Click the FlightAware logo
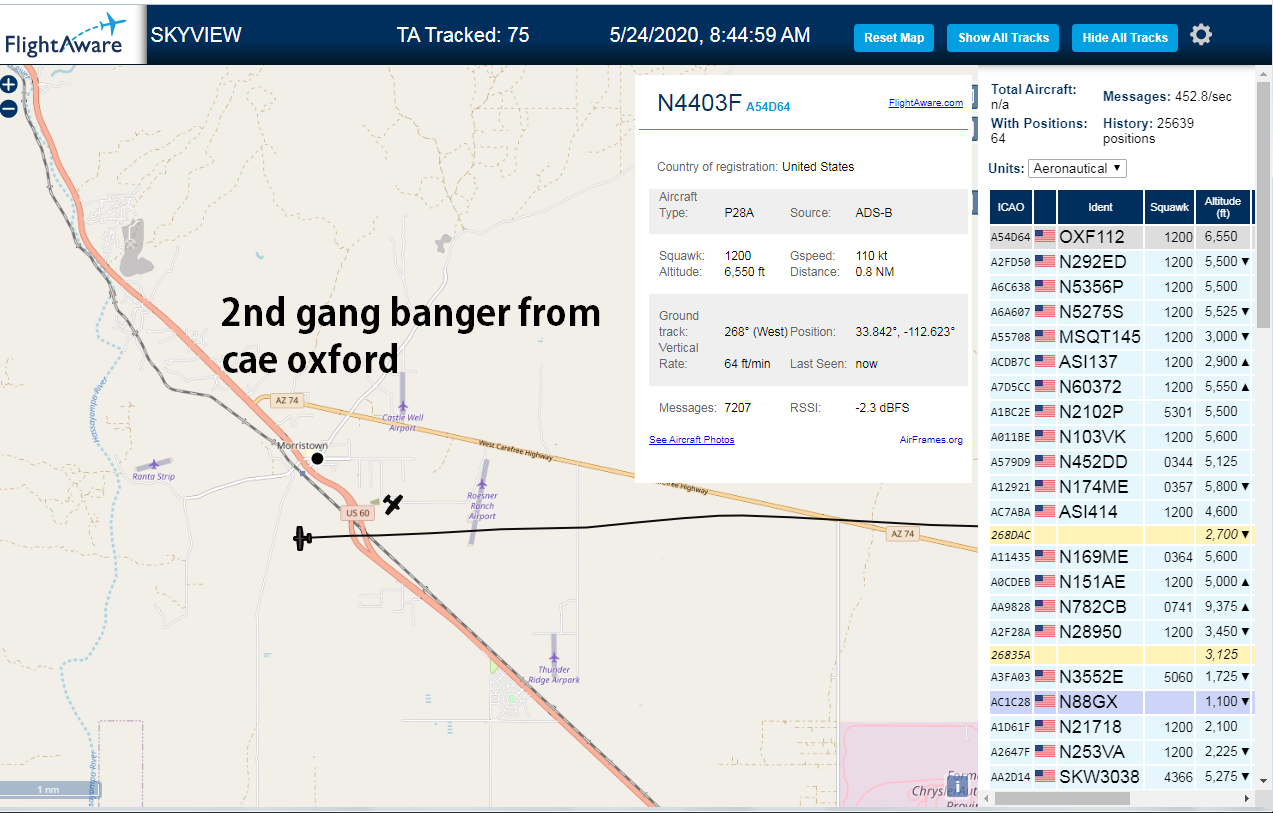Image resolution: width=1273 pixels, height=813 pixels. [64, 34]
